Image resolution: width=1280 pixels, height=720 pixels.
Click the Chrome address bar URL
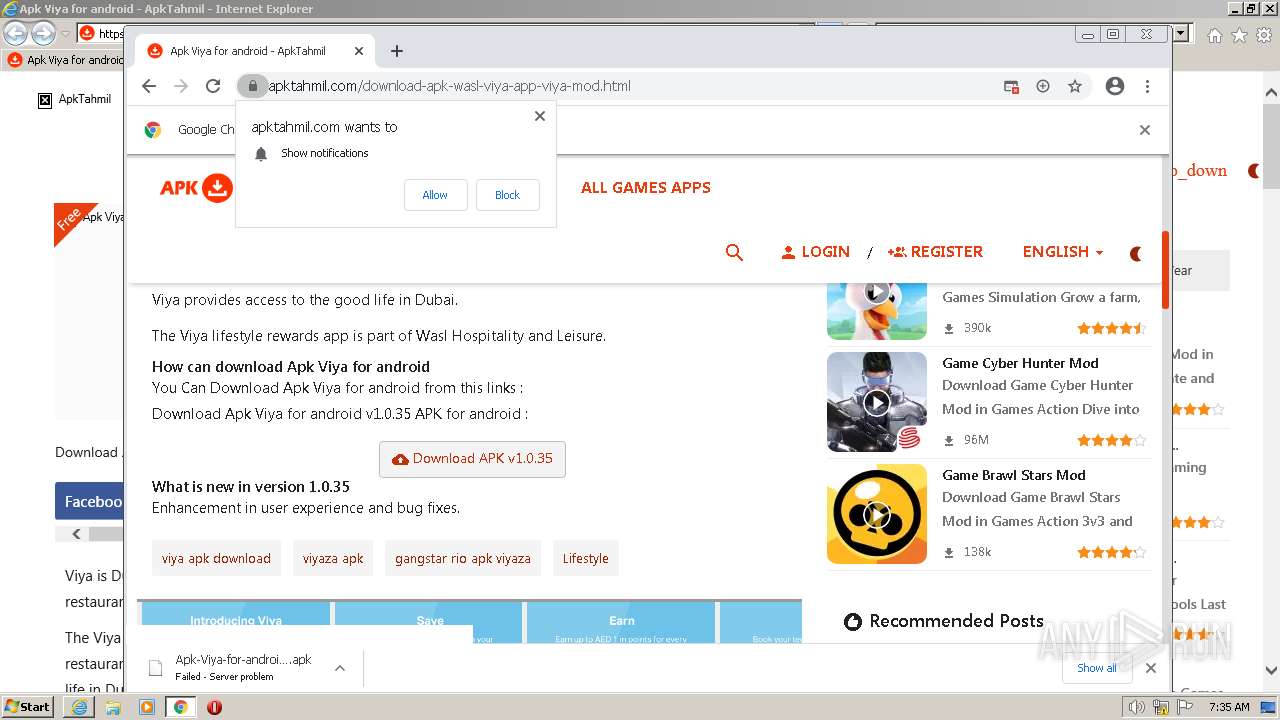[450, 86]
